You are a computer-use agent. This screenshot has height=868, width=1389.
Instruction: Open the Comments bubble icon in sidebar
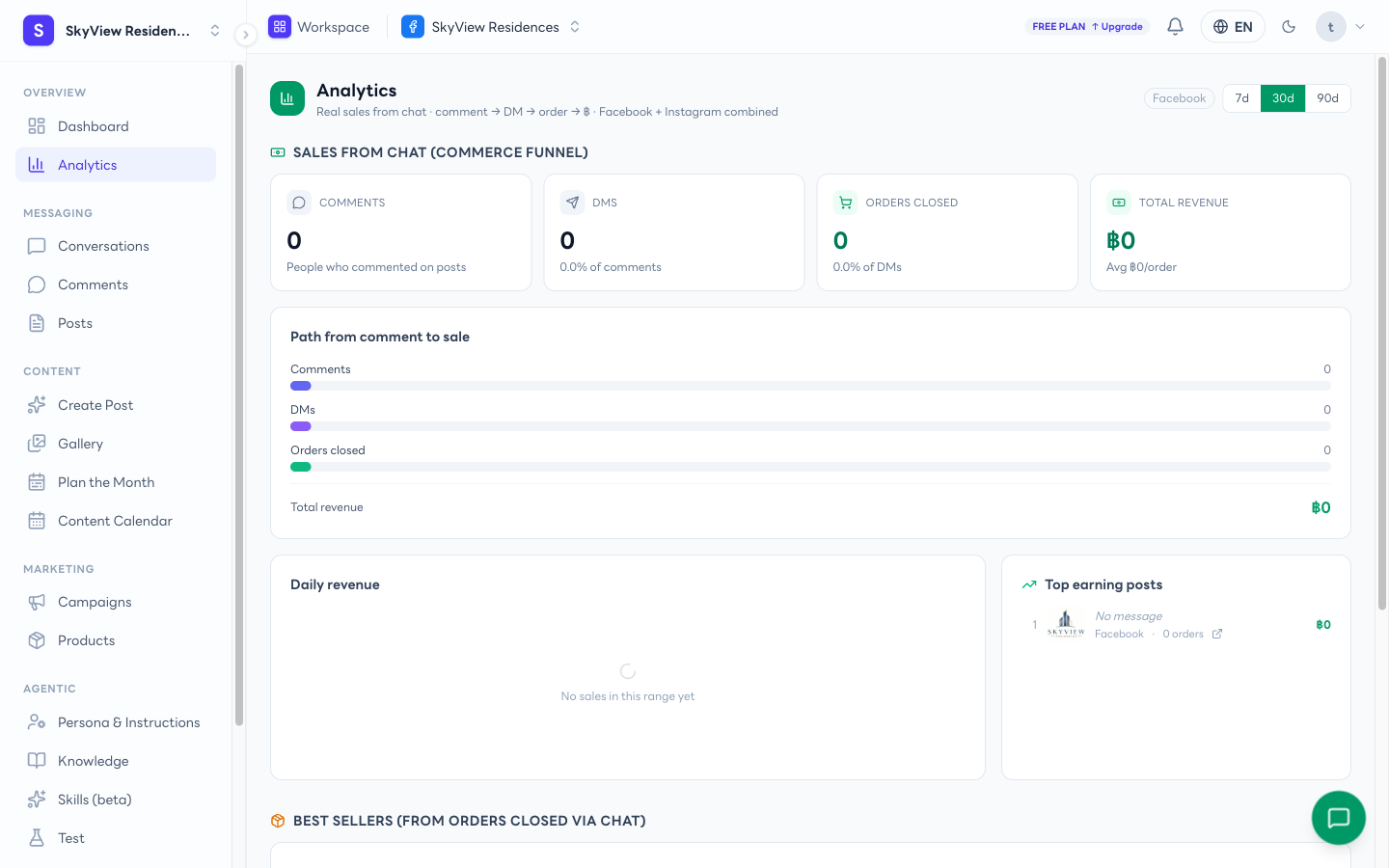[x=37, y=285]
